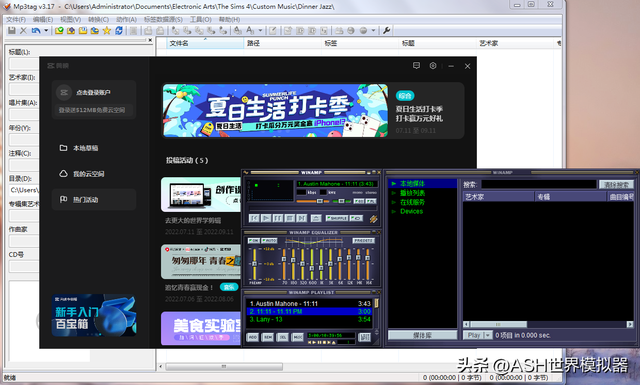640x385 pixels.
Task: Click Winamp previous track button
Action: 254,218
